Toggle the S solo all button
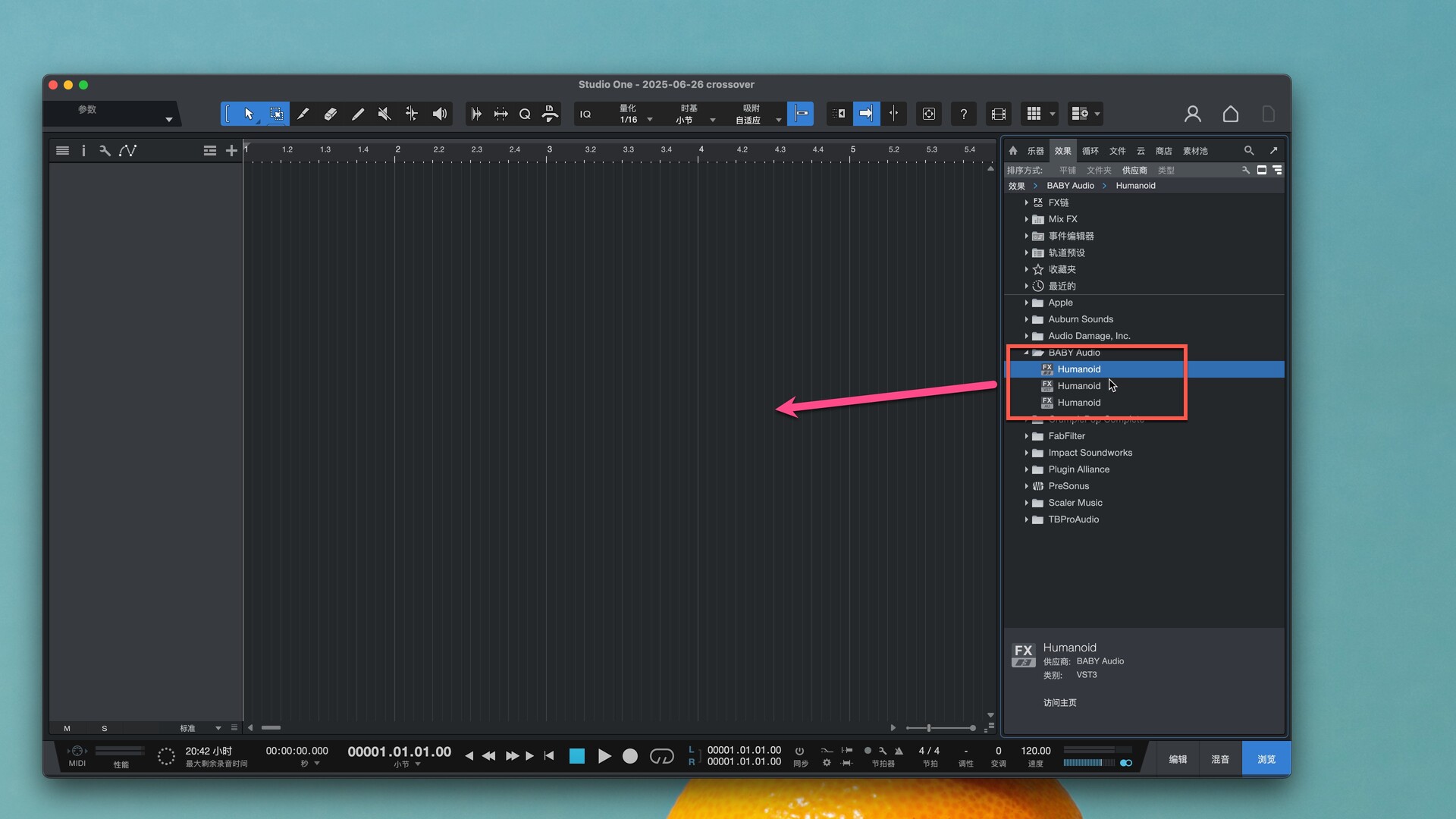 click(104, 729)
